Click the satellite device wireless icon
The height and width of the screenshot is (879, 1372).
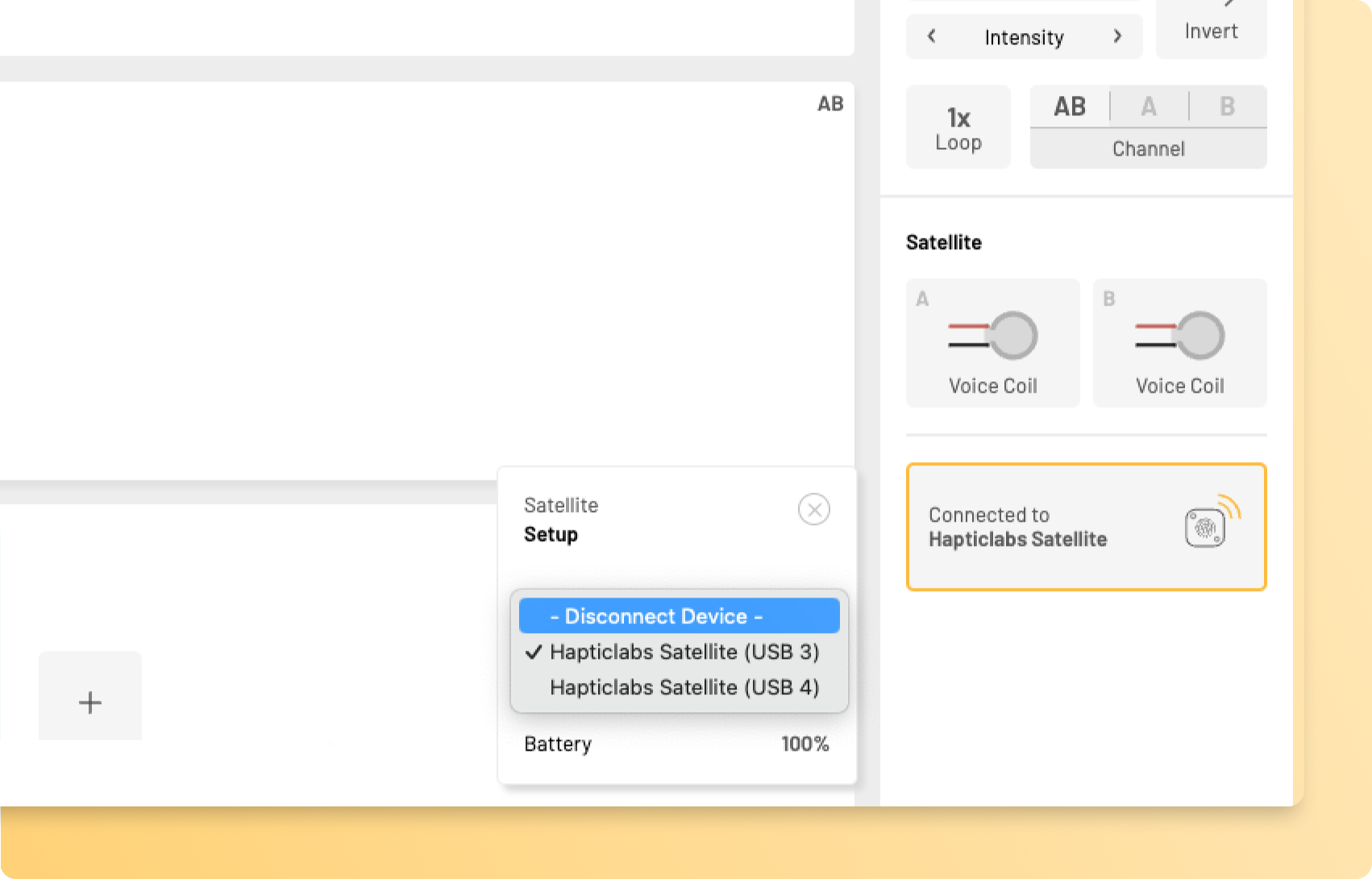point(1212,522)
